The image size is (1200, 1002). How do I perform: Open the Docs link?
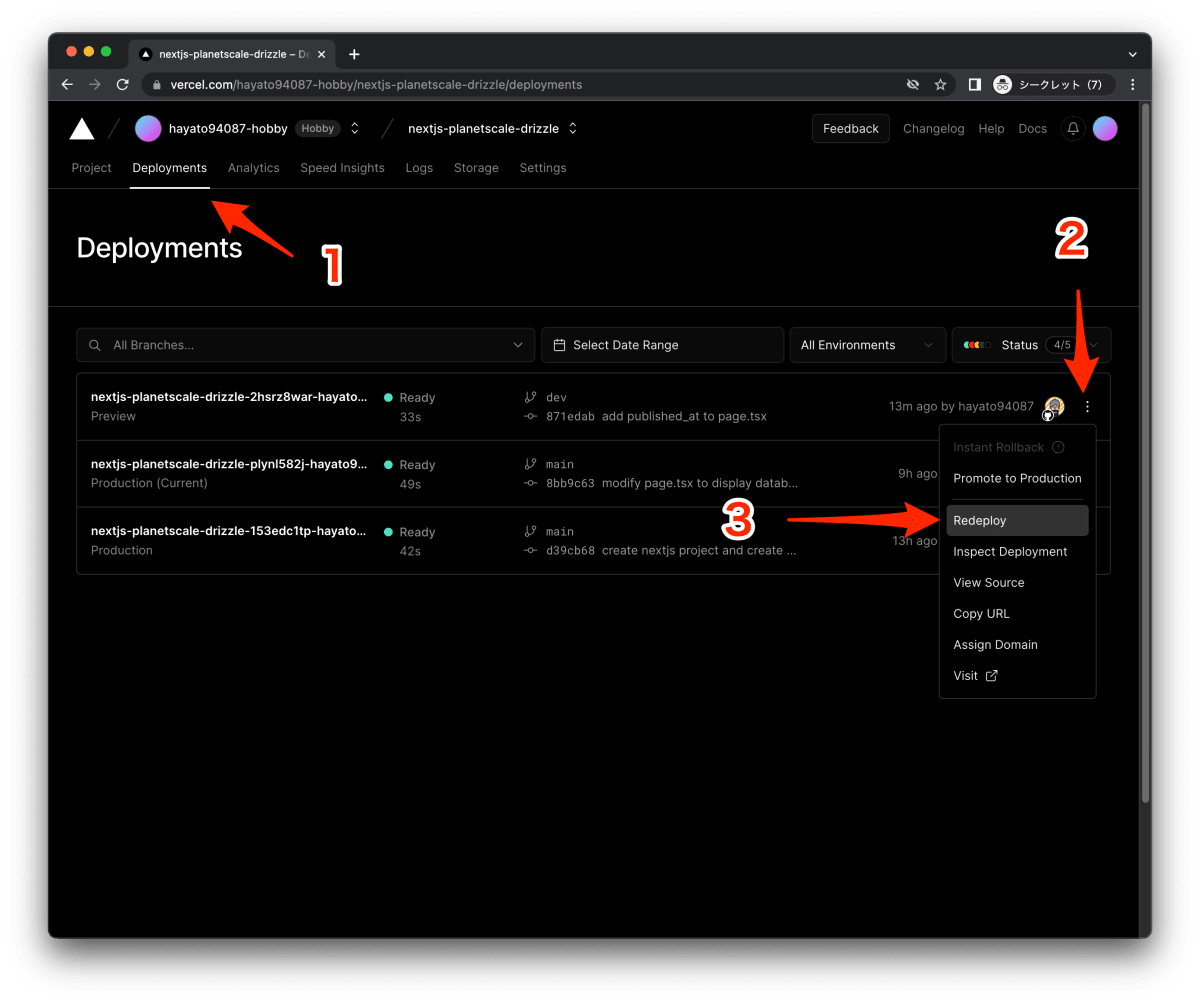tap(1033, 128)
